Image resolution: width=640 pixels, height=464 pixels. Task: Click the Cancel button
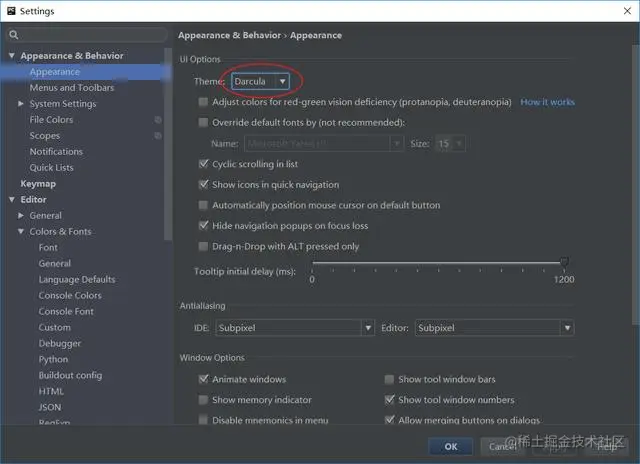tap(503, 446)
